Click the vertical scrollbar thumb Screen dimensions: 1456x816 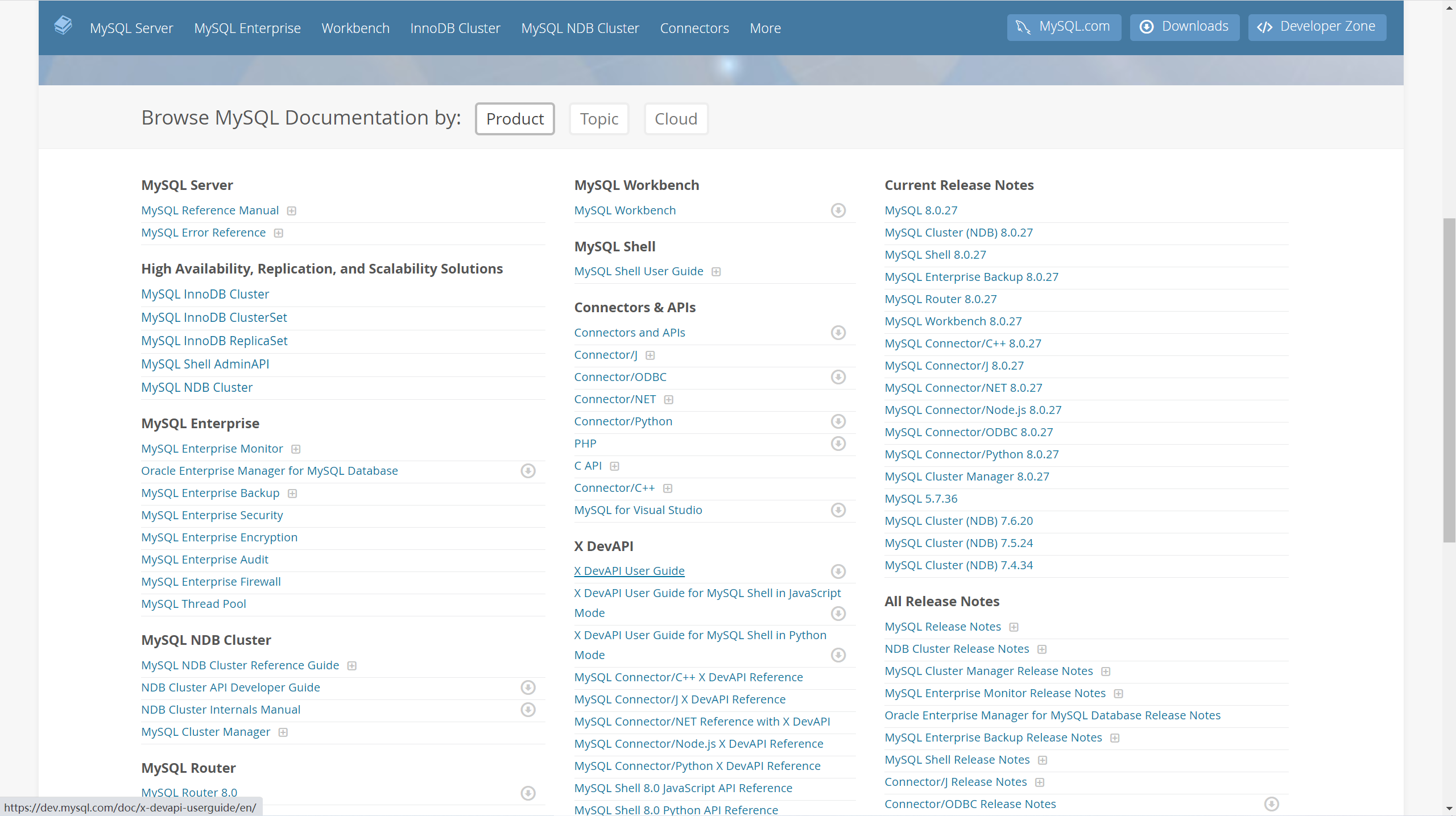click(x=1449, y=380)
